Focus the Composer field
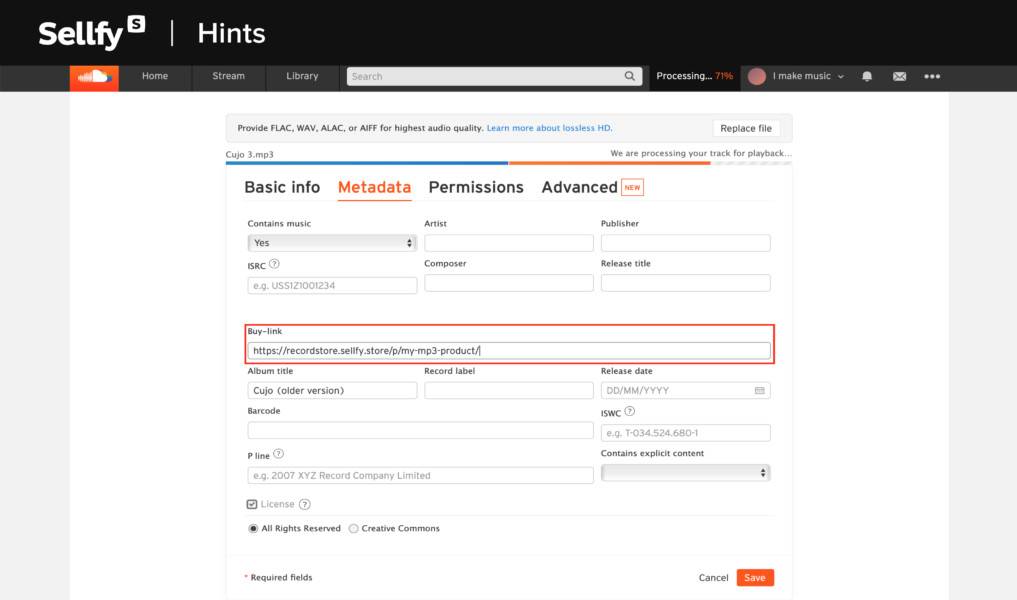Screen dimensions: 1017x600 pyautogui.click(x=508, y=283)
